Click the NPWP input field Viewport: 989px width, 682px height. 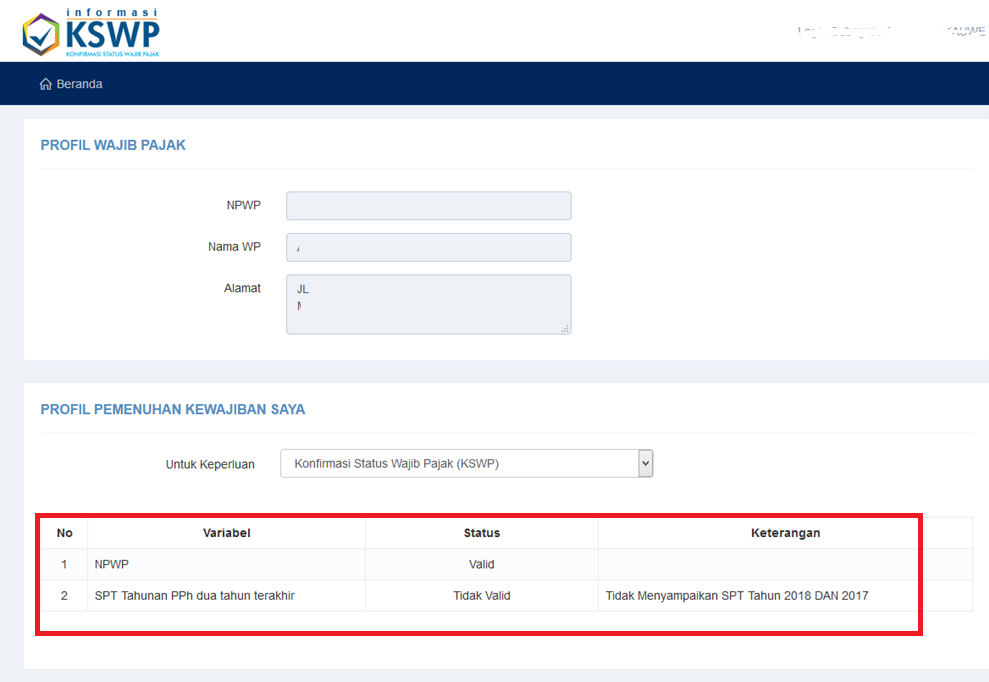tap(428, 205)
